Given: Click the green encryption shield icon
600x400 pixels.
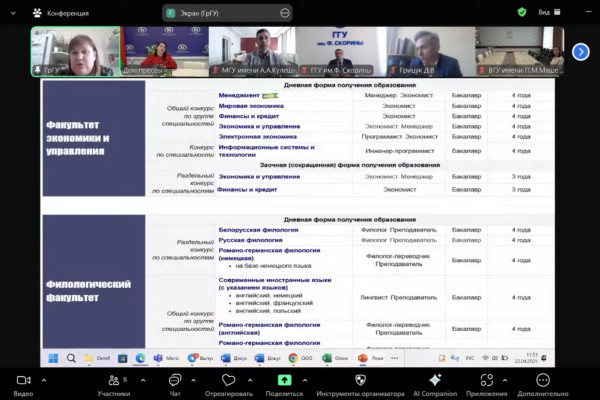Looking at the screenshot, I should [522, 13].
